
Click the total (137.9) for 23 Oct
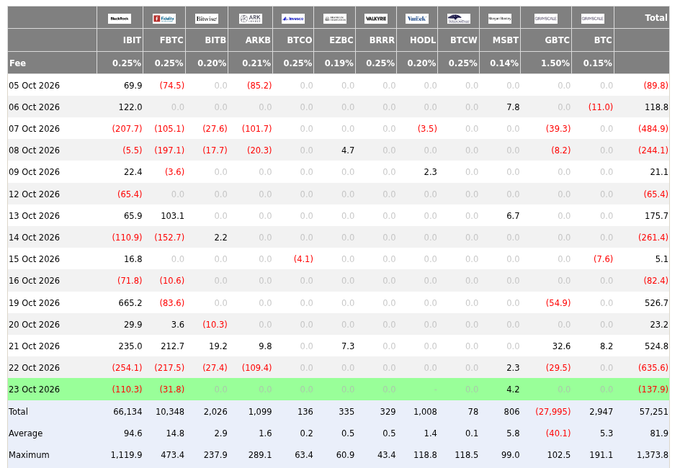[653, 389]
